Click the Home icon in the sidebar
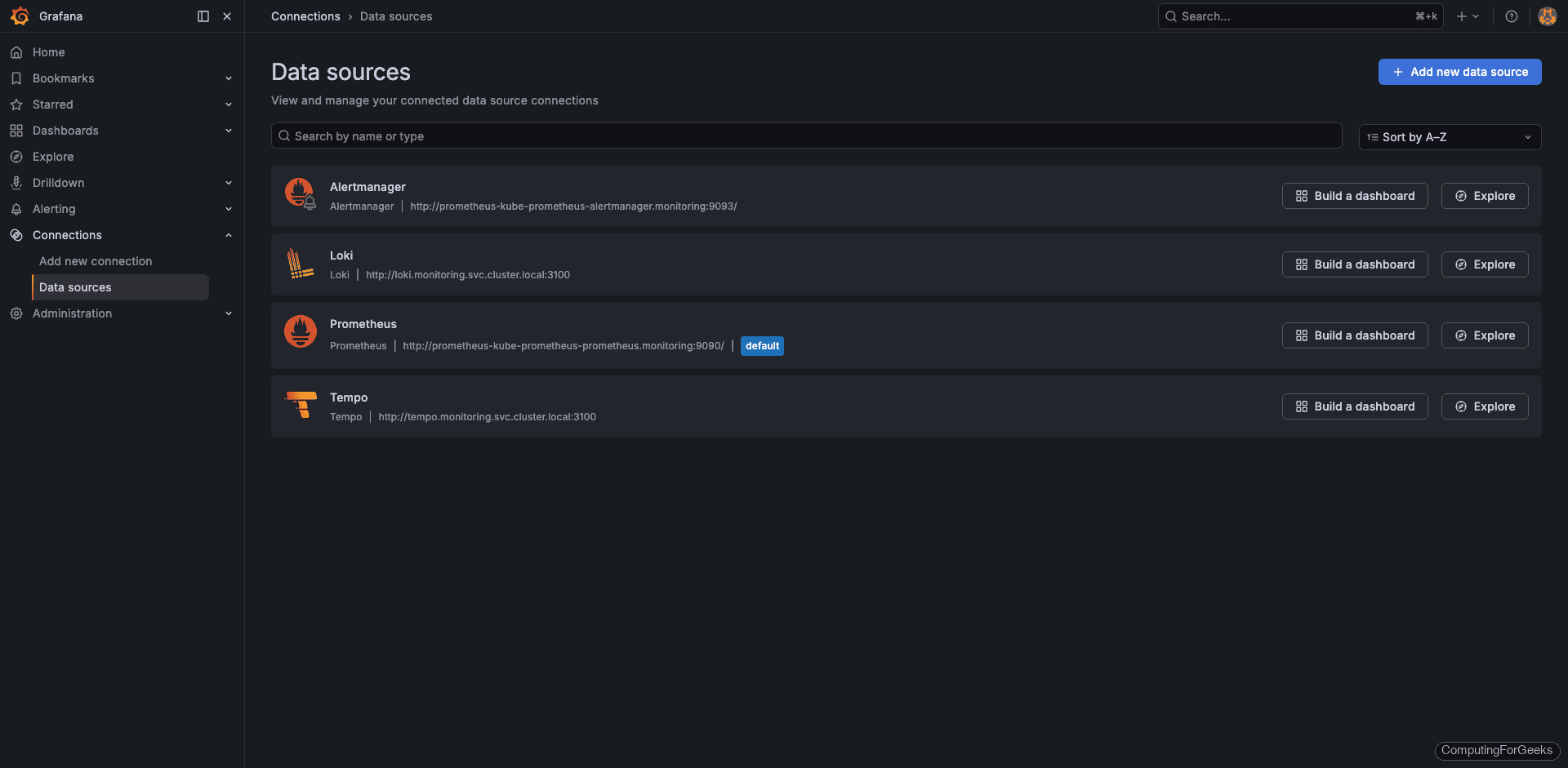The image size is (1568, 768). pos(16,51)
